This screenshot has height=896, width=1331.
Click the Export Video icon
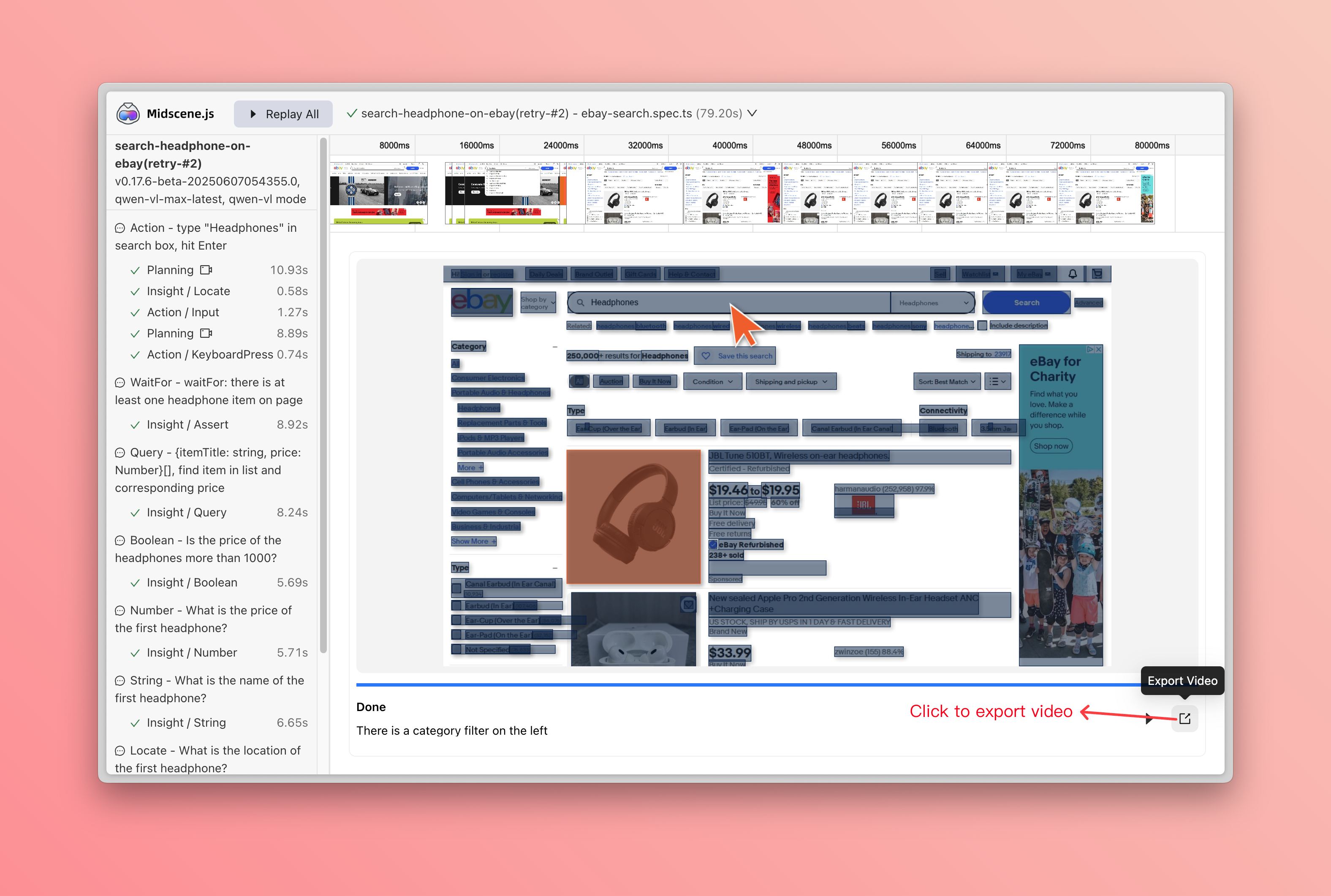(x=1184, y=718)
